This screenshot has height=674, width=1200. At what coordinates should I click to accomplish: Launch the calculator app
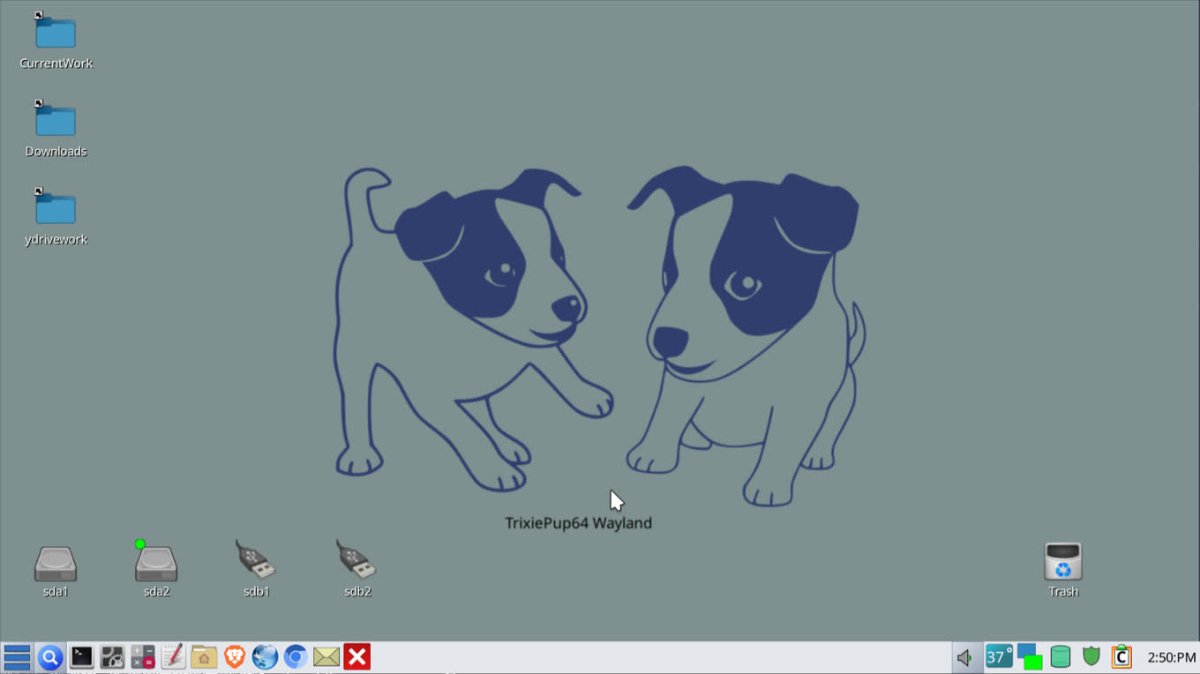pyautogui.click(x=144, y=657)
